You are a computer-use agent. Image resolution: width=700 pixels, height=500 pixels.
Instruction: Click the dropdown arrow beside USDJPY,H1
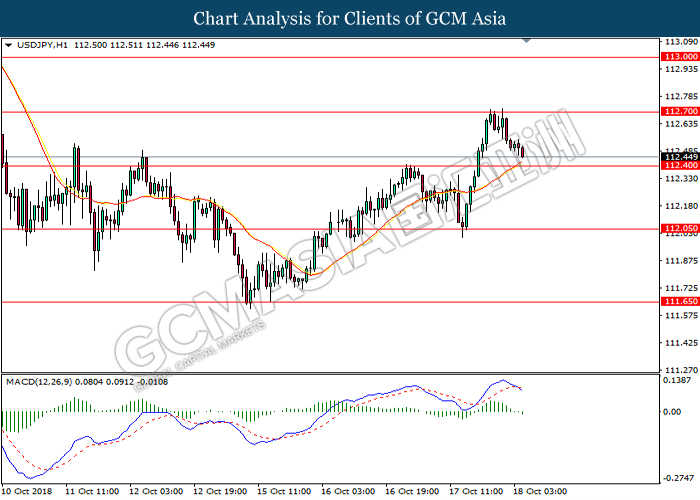point(8,45)
